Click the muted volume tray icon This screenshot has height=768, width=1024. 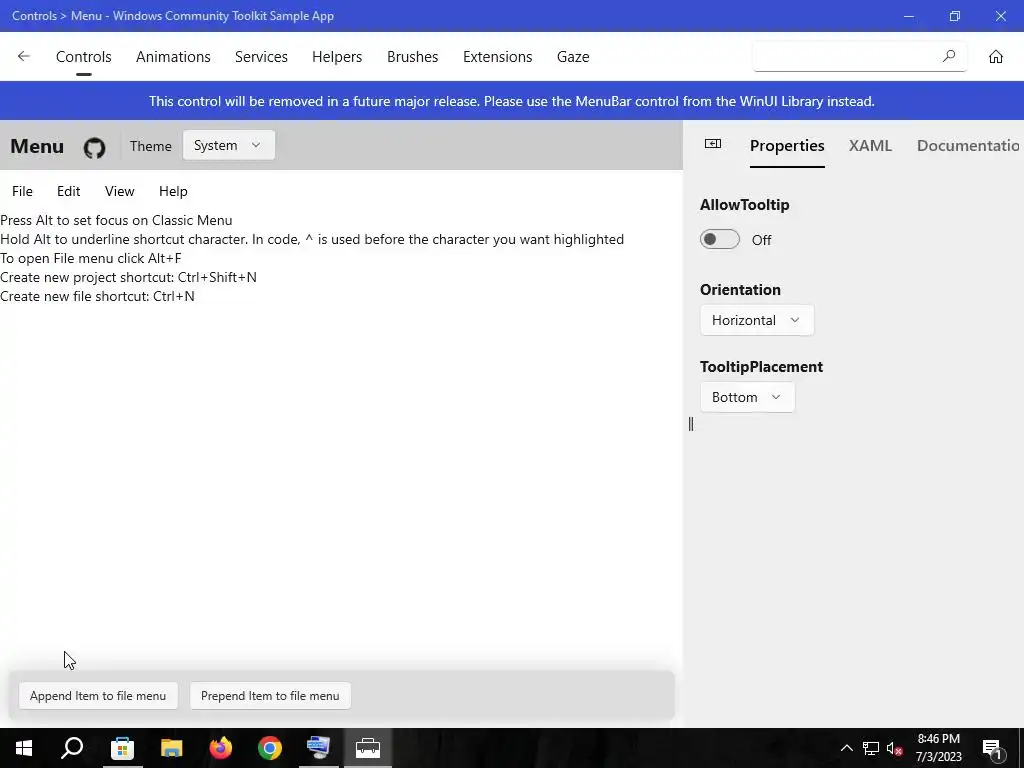895,748
